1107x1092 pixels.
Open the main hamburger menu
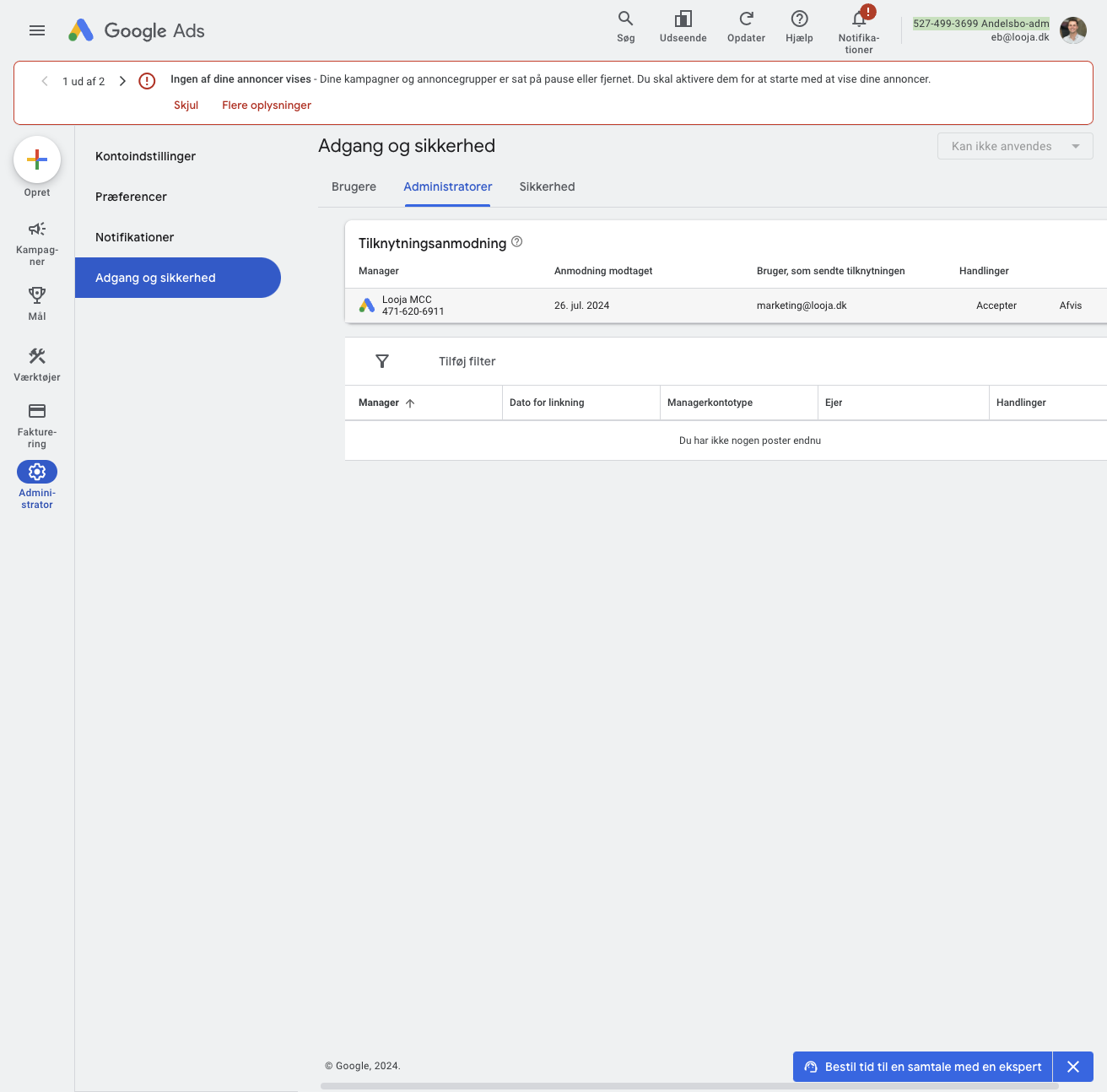[37, 30]
